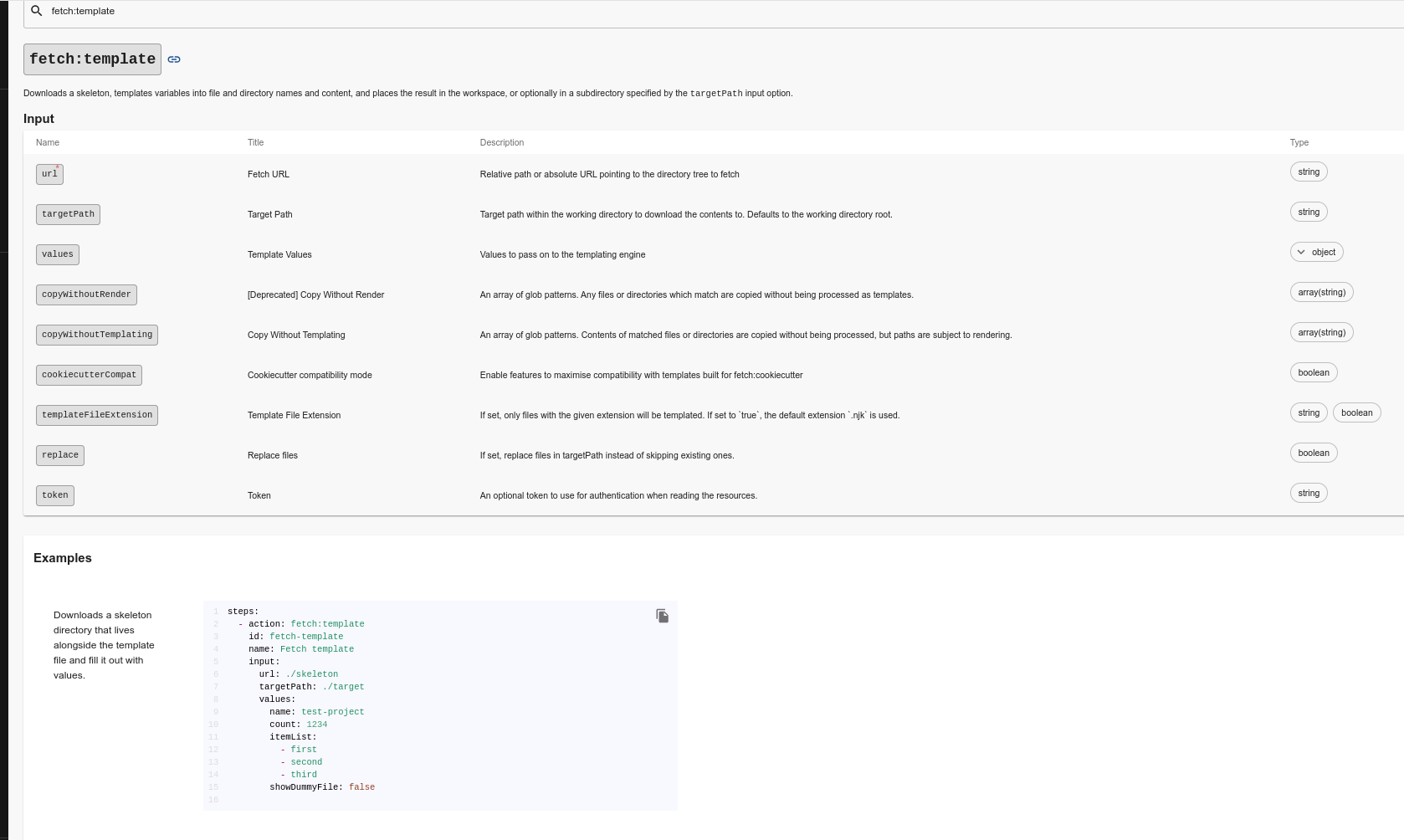Image resolution: width=1404 pixels, height=840 pixels.
Task: Click the Name column header
Action: click(48, 142)
